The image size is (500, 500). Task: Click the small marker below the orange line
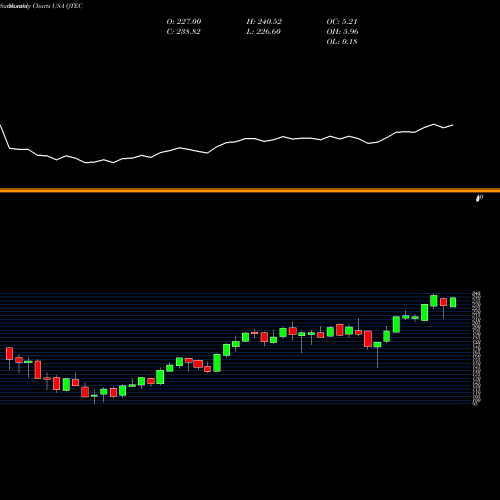479,198
